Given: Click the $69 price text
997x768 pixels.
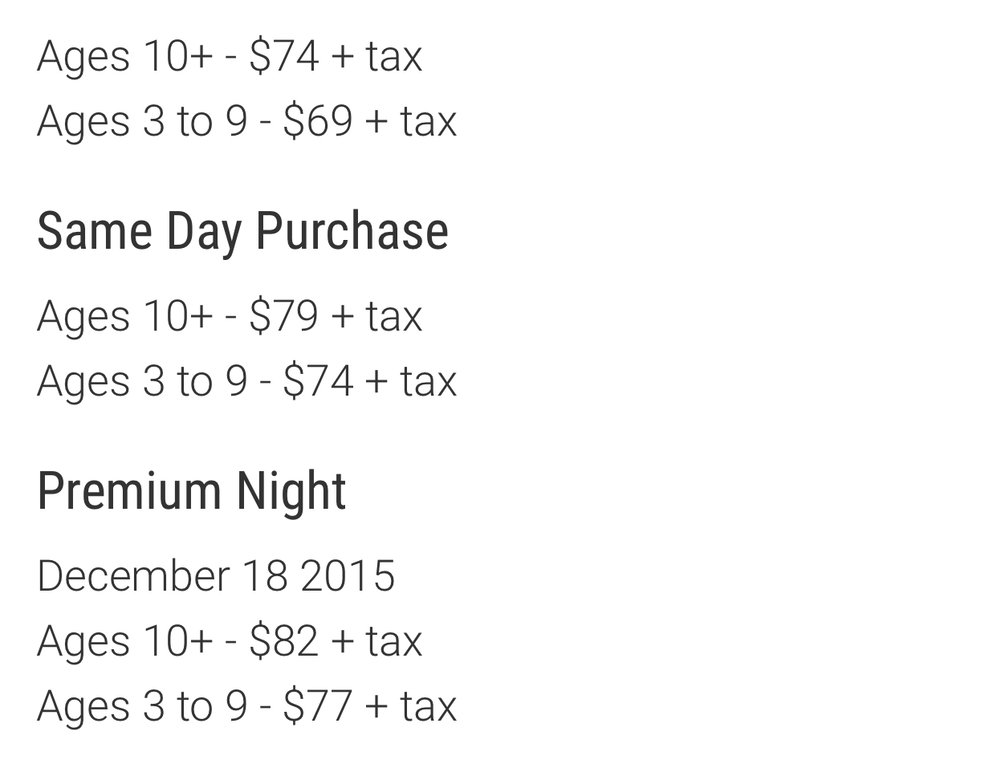Looking at the screenshot, I should coord(318,122).
